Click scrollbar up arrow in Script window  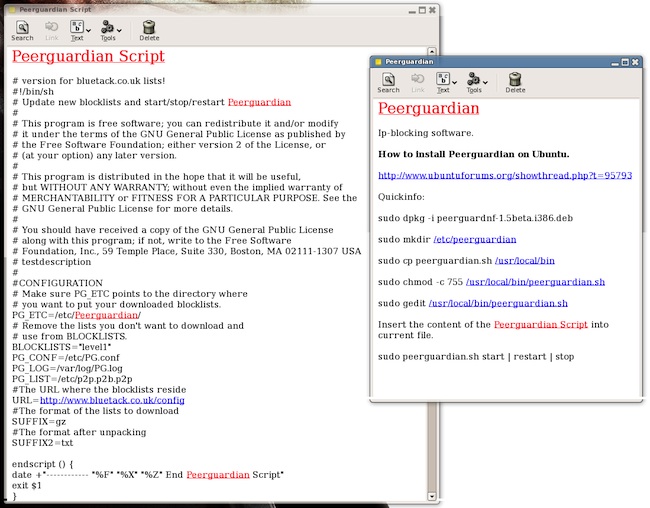[432, 51]
